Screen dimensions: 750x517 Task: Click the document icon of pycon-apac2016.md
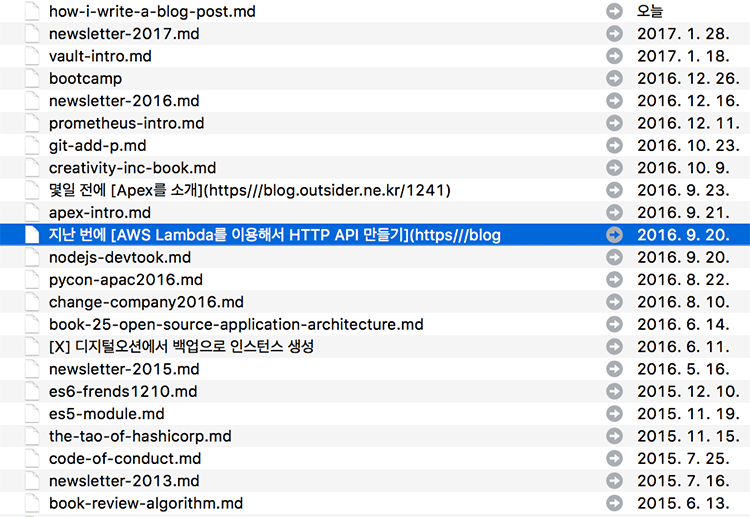[32, 279]
